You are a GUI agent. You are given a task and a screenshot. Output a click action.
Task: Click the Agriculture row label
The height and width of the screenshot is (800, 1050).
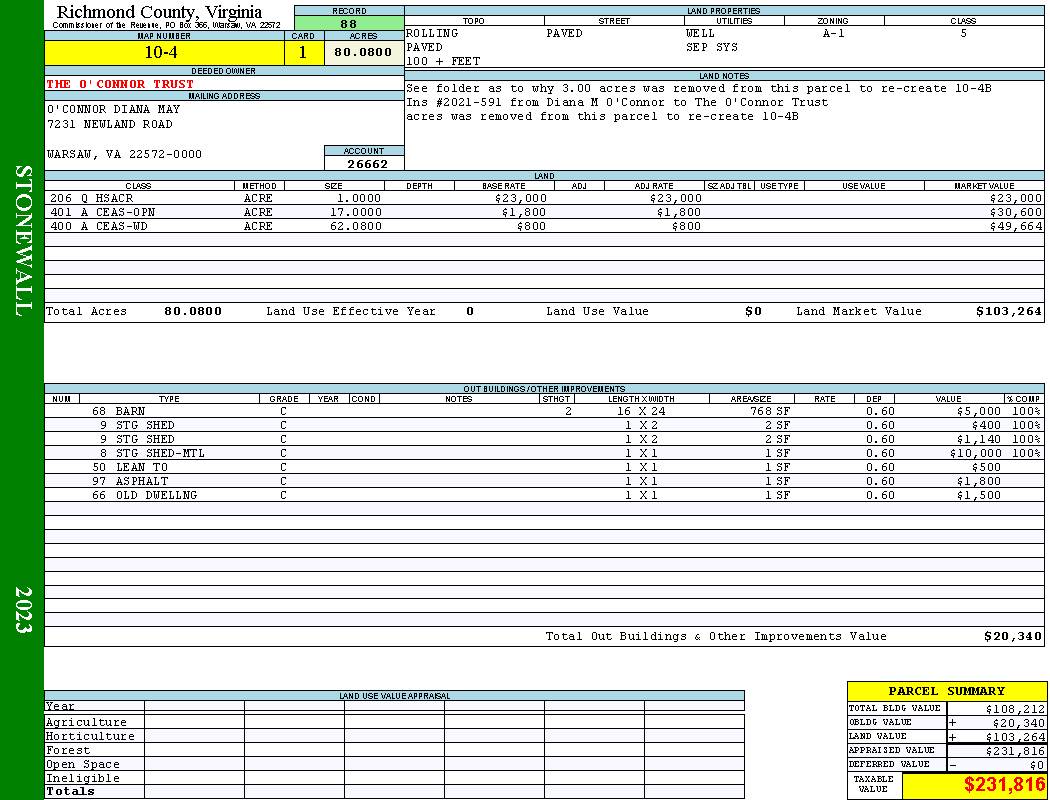86,722
